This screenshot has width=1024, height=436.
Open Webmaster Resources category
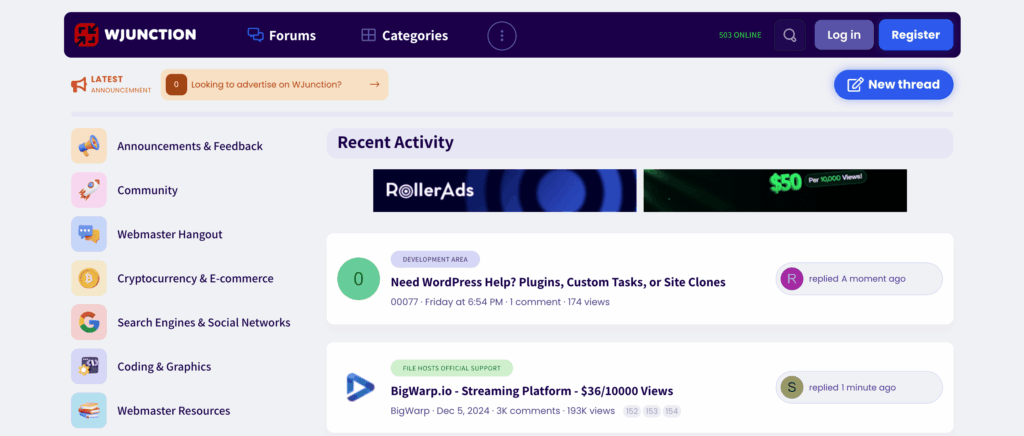(174, 411)
